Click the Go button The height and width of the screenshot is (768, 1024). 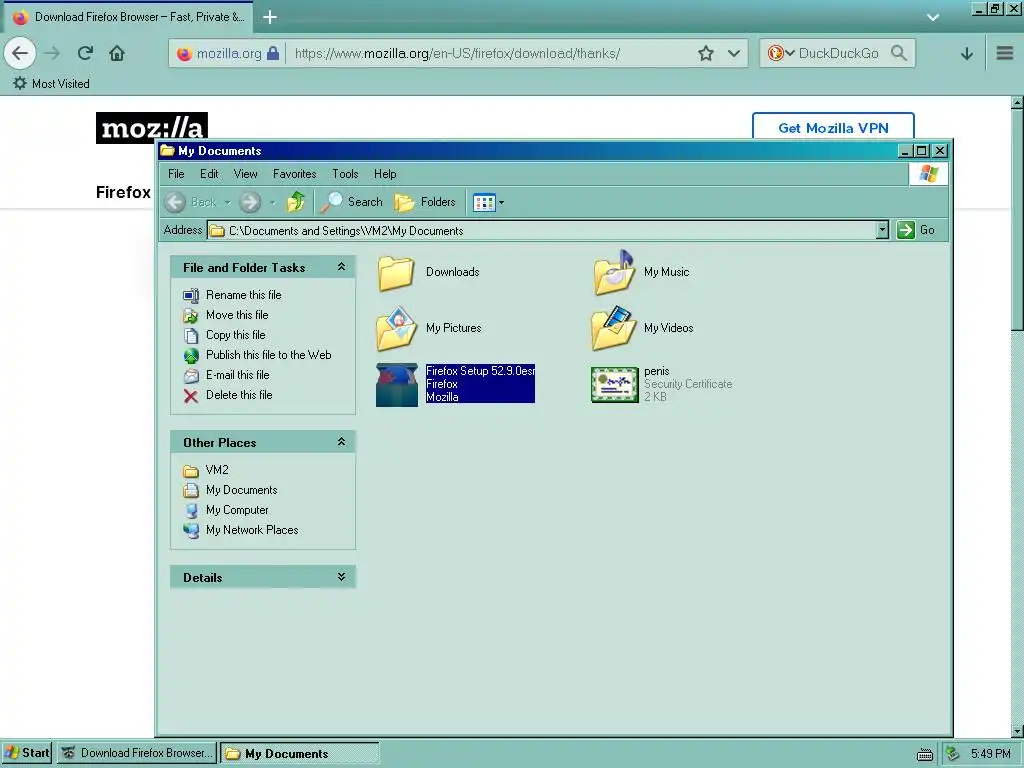pos(916,230)
